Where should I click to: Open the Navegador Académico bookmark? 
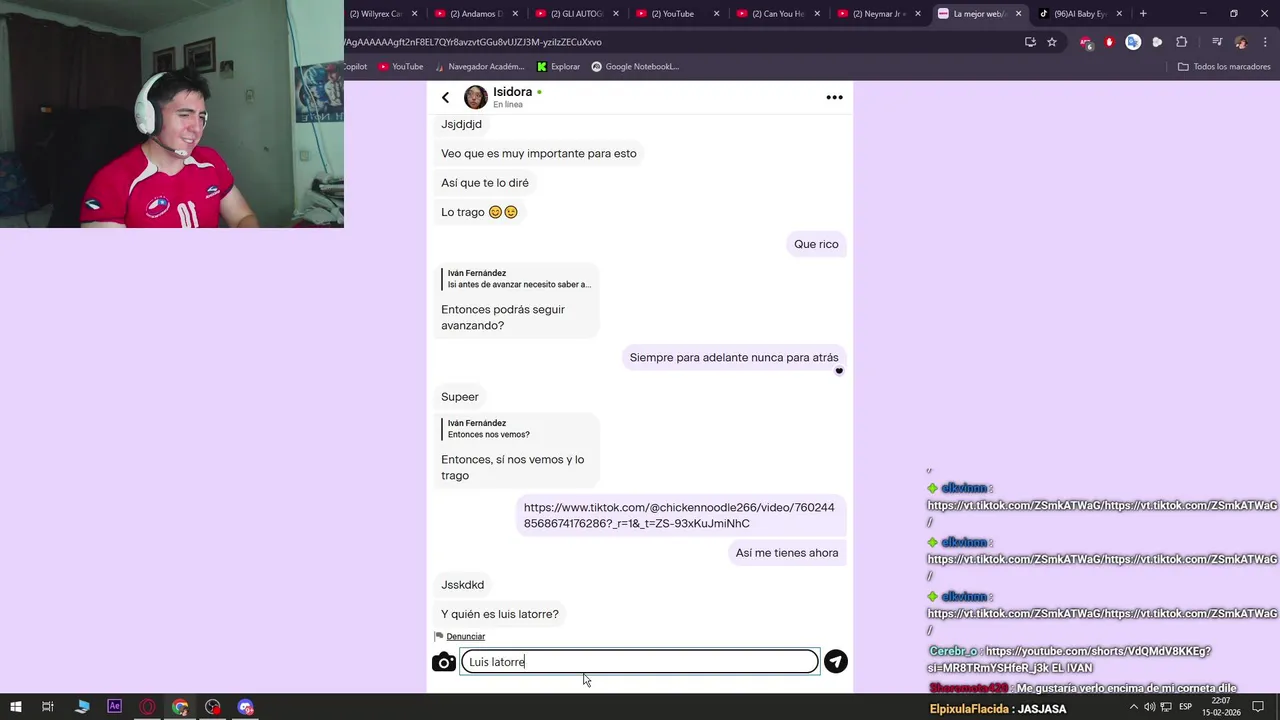(x=479, y=67)
